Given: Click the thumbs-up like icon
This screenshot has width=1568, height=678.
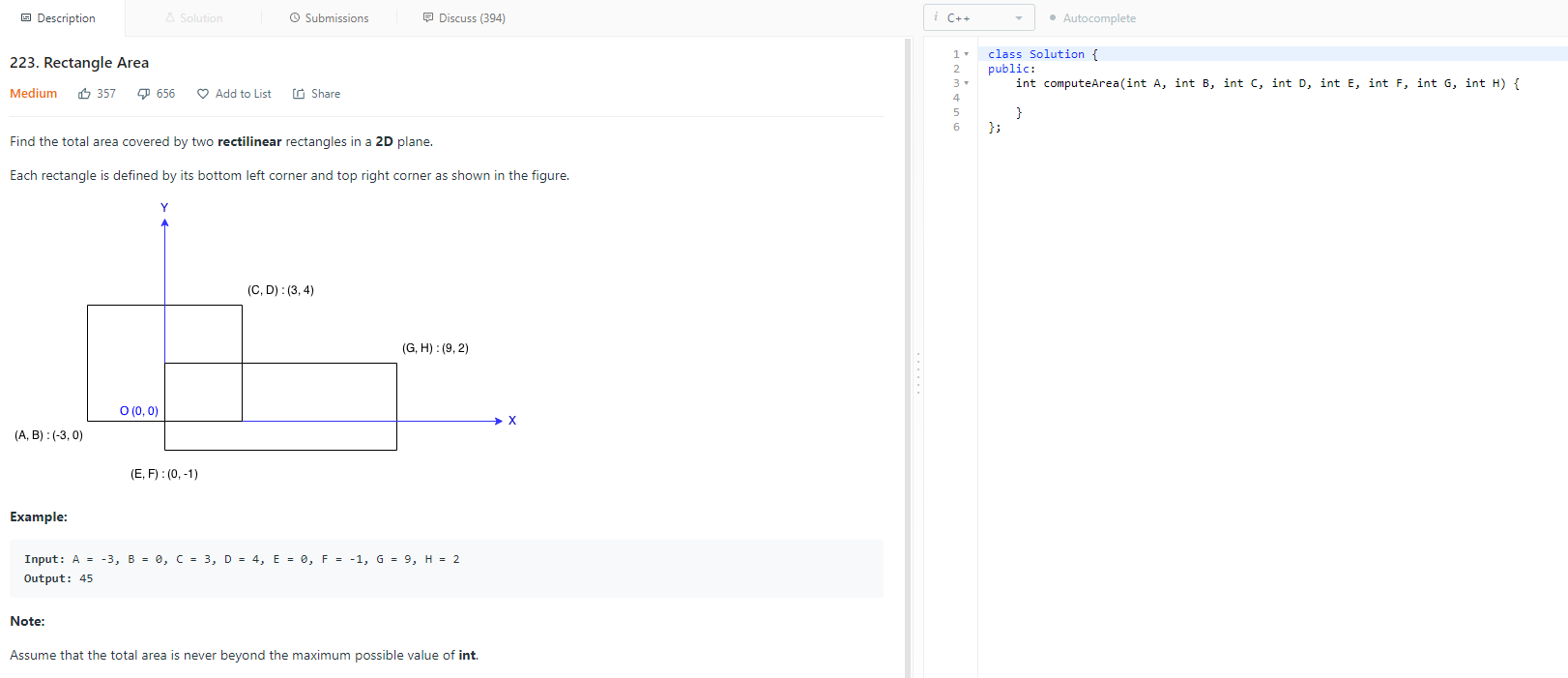Looking at the screenshot, I should click(x=85, y=94).
